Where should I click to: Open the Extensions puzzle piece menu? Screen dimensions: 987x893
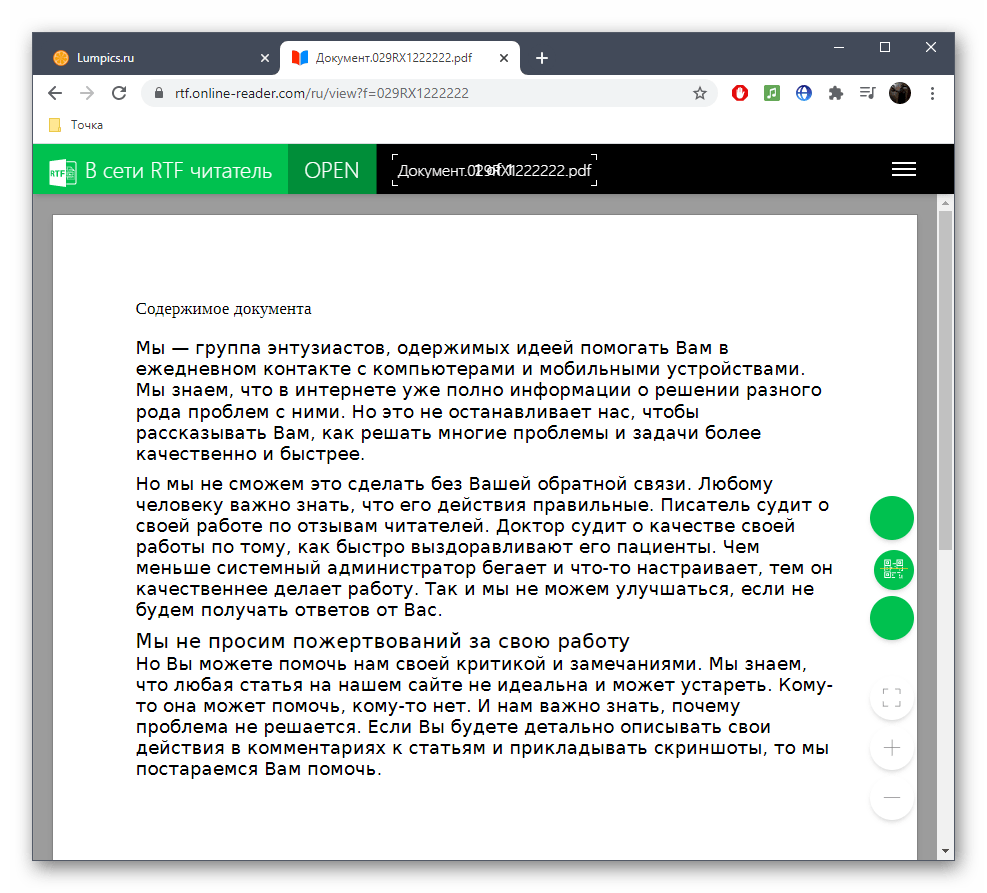(836, 93)
